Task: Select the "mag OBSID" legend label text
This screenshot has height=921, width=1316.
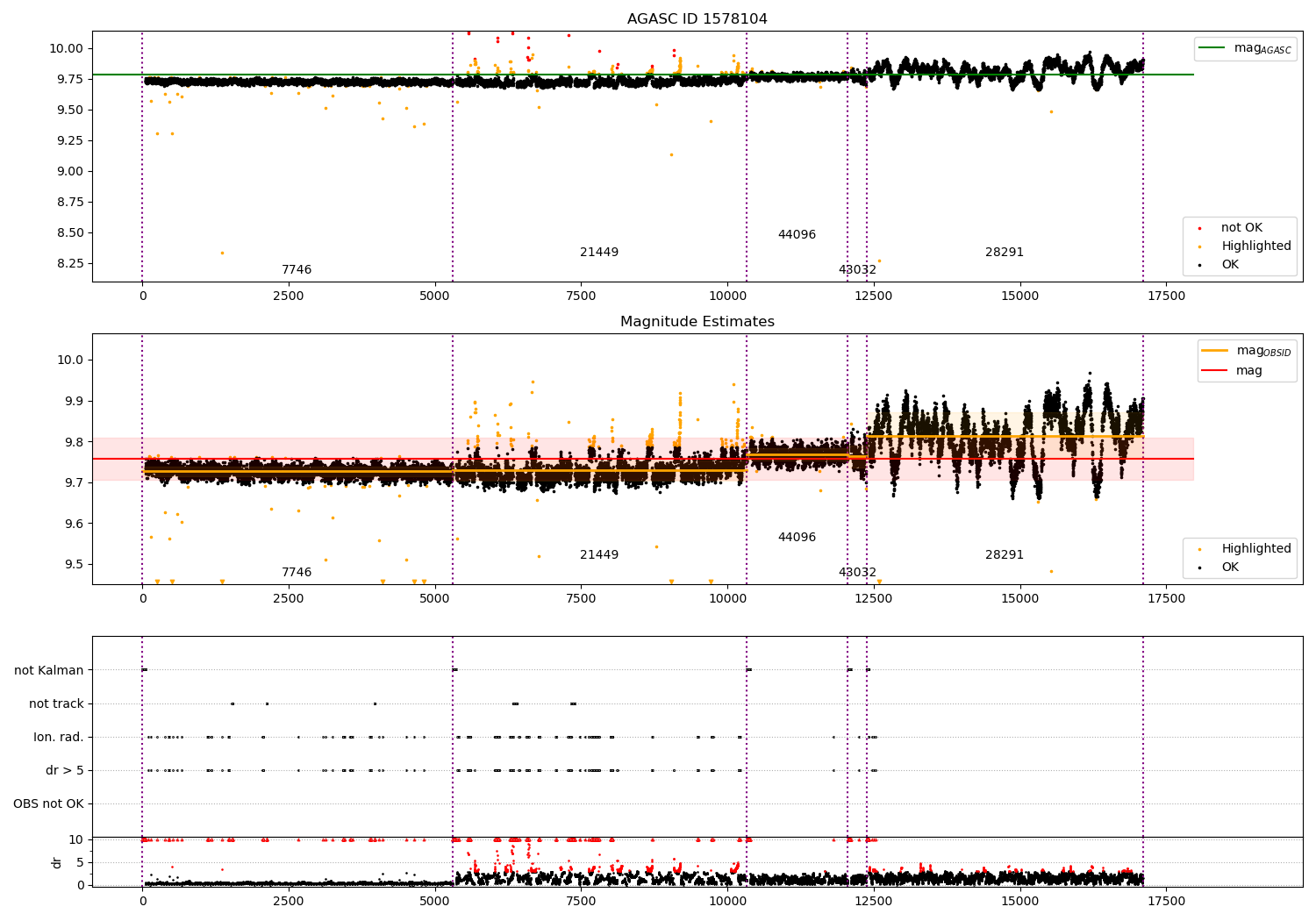Action: click(x=1264, y=351)
